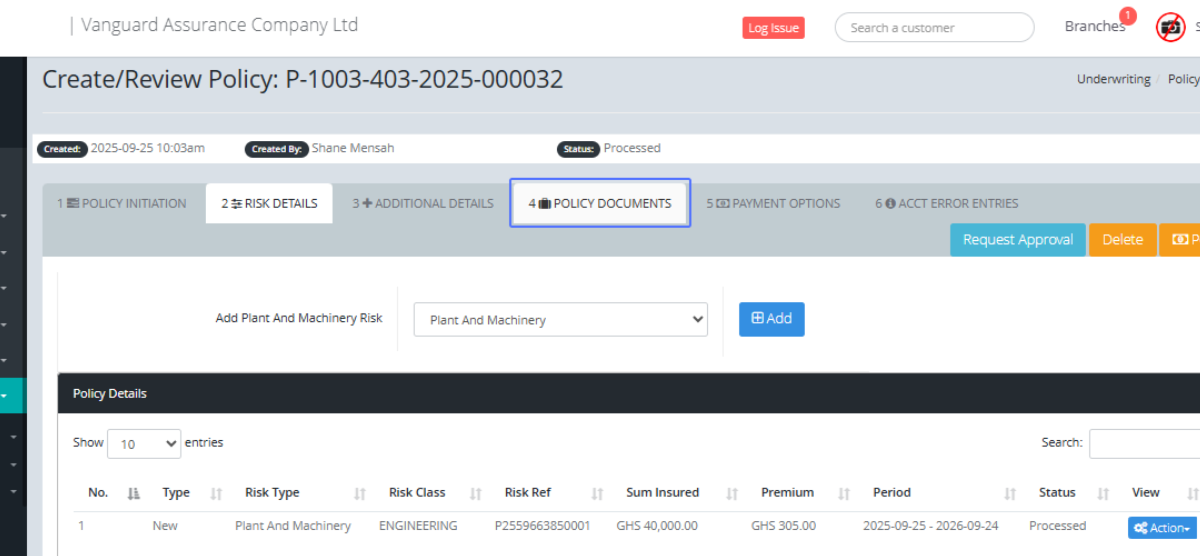Expand the Action dropdown for row 1
This screenshot has width=1200, height=556.
pos(1161,528)
